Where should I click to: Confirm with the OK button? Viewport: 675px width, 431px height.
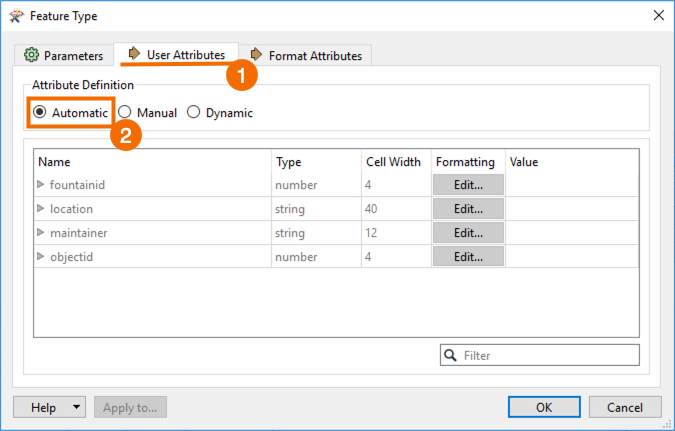544,407
